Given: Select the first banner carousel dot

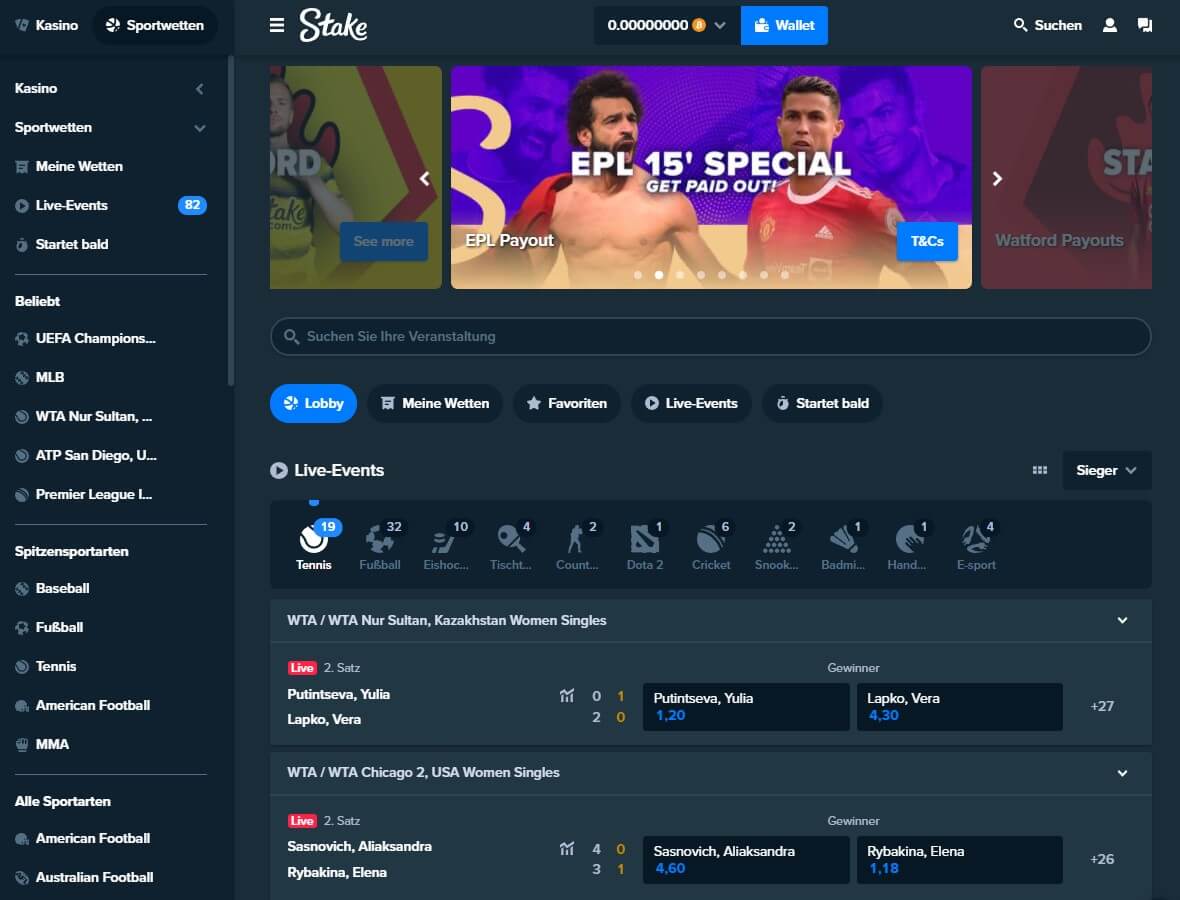Looking at the screenshot, I should click(638, 275).
